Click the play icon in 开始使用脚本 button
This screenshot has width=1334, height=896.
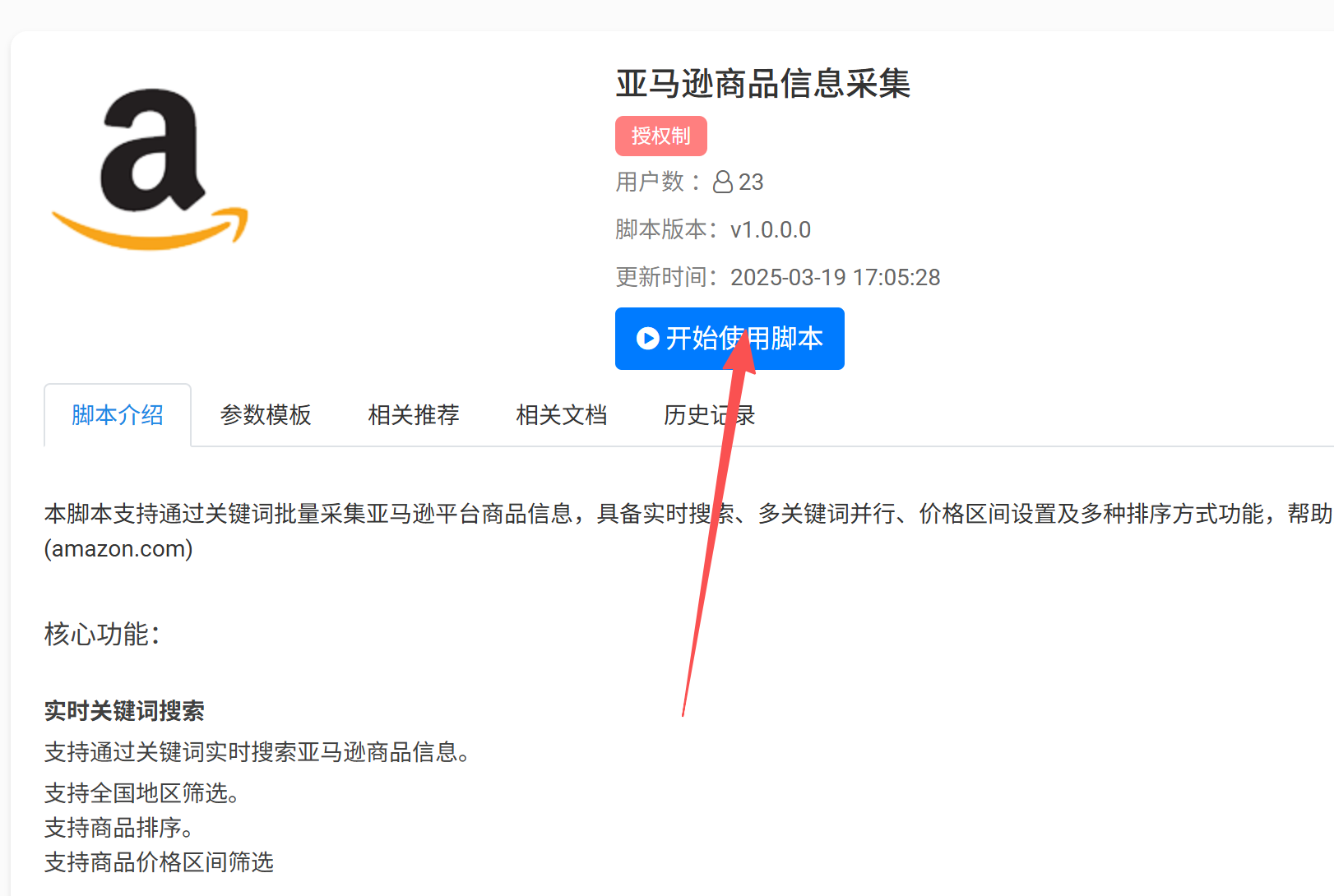[648, 339]
